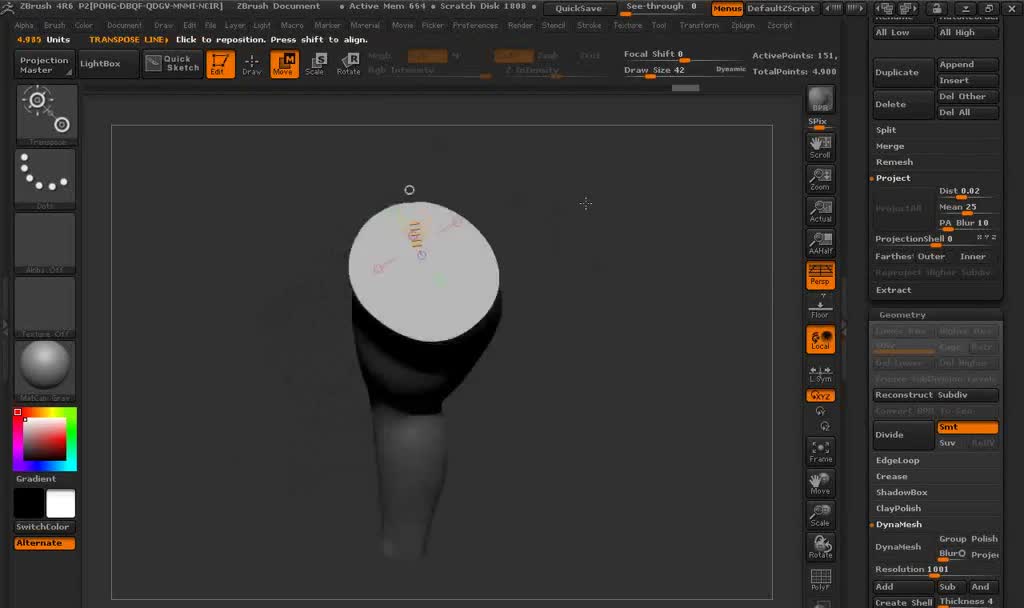This screenshot has width=1024, height=608.
Task: Expand the Merge section
Action: point(890,146)
